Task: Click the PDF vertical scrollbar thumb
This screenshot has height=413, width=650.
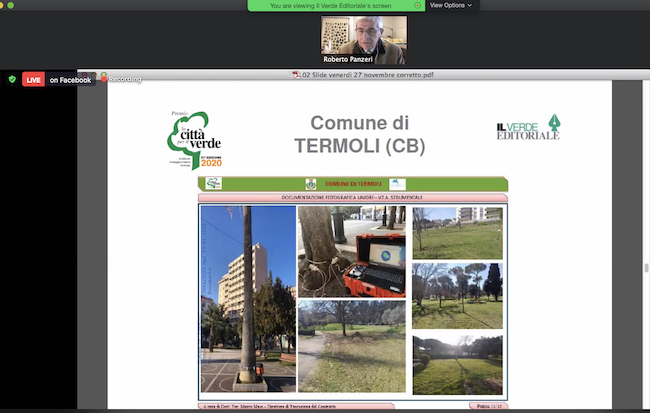Action: [646, 268]
